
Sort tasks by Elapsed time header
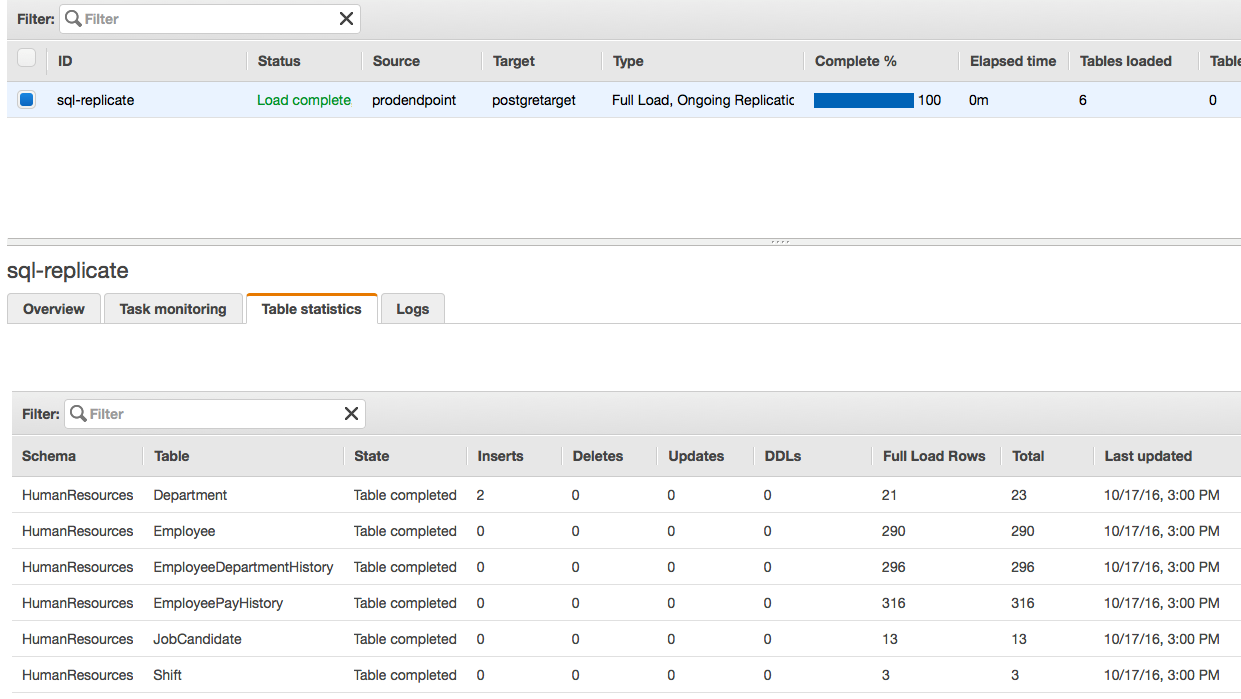point(1013,61)
